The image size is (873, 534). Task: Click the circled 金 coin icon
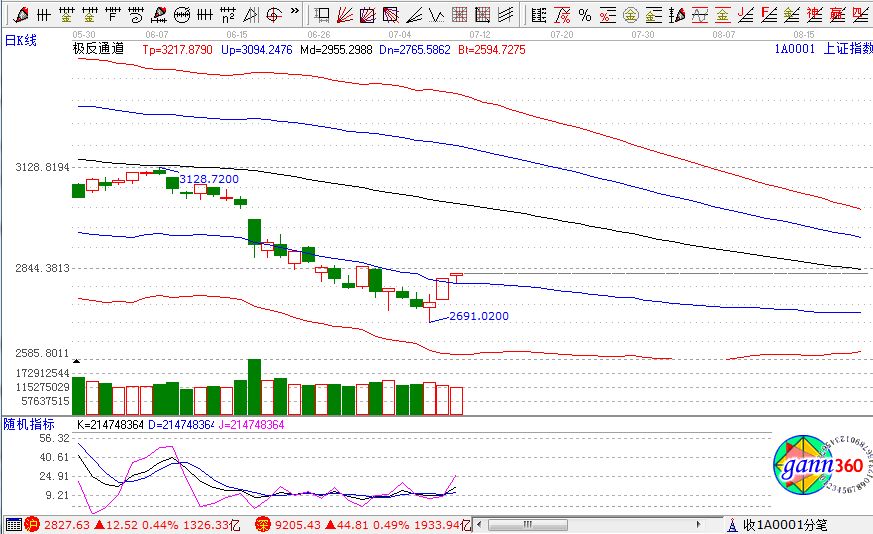[631, 15]
